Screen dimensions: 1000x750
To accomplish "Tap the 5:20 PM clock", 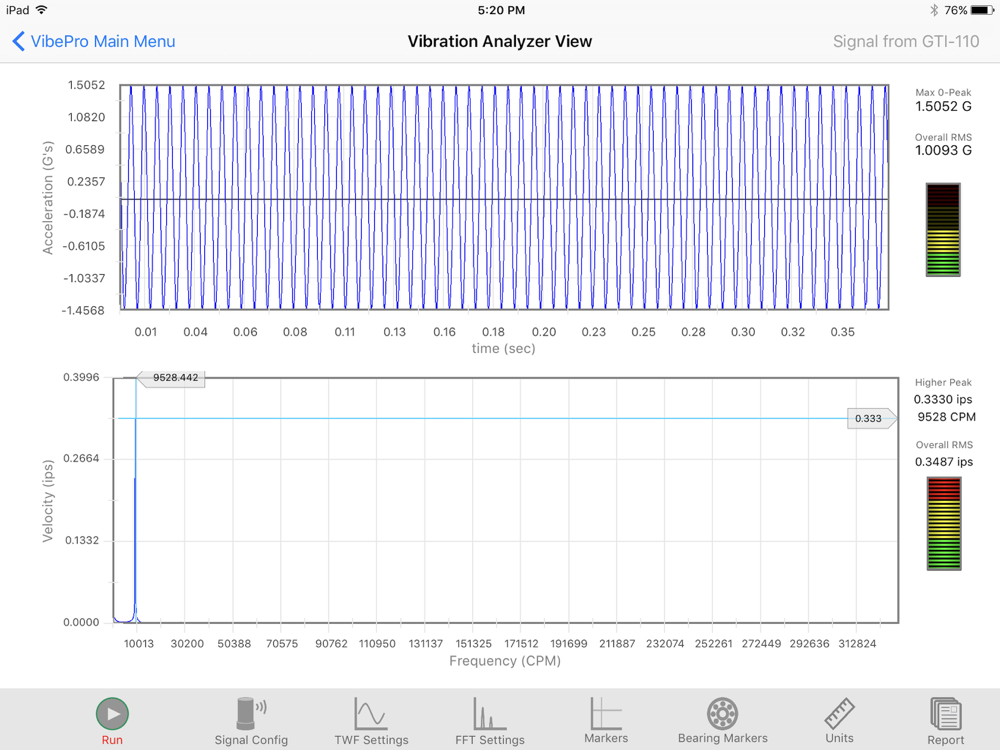I will tap(501, 10).
